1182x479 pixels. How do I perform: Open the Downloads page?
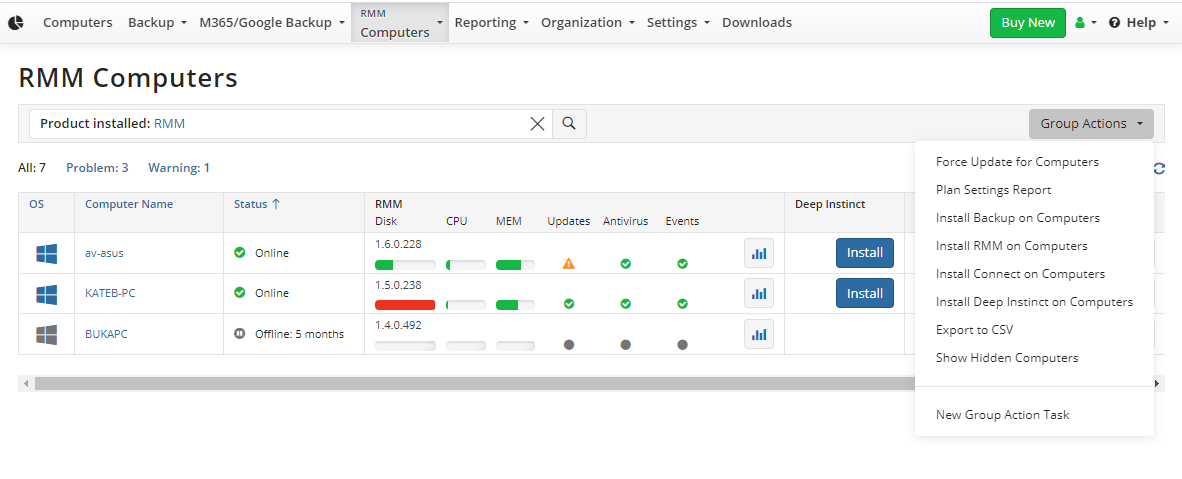pos(757,23)
